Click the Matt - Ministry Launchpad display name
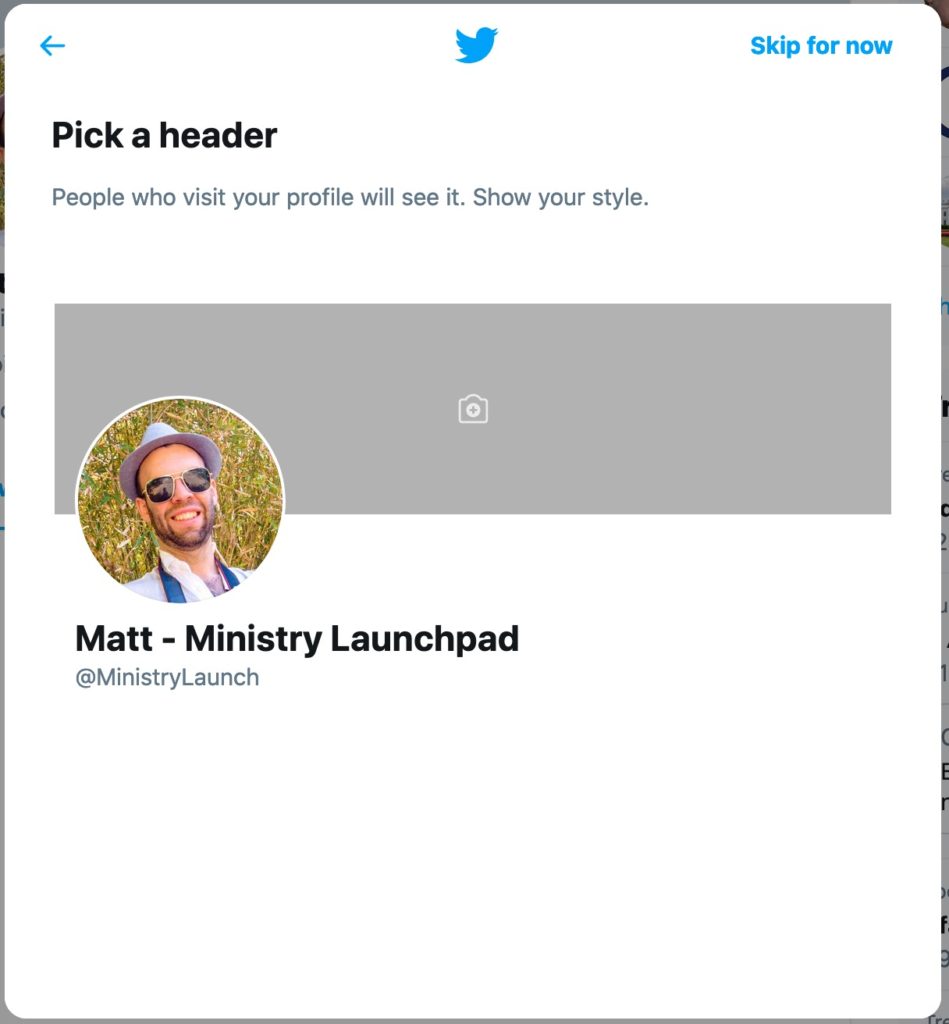The height and width of the screenshot is (1024, 949). [297, 639]
